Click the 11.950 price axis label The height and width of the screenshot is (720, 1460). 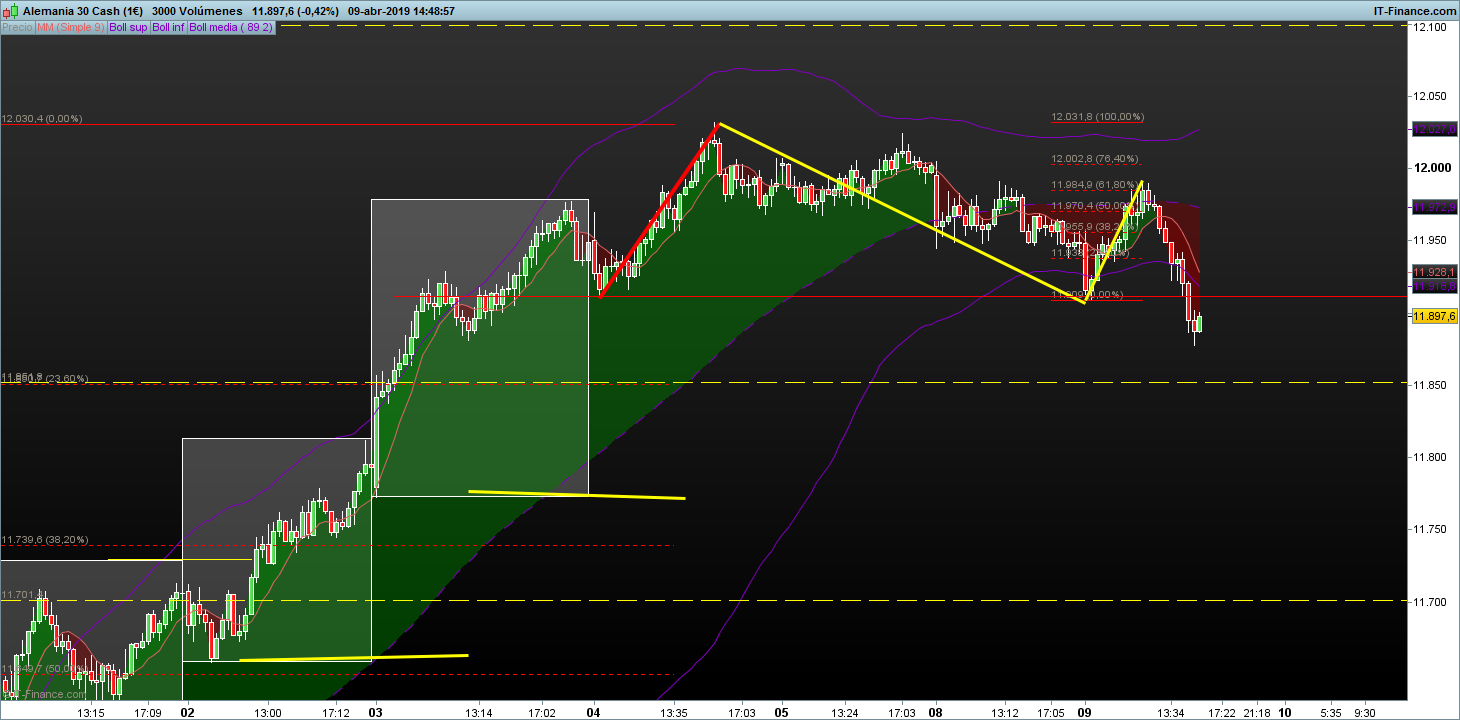pos(1428,240)
